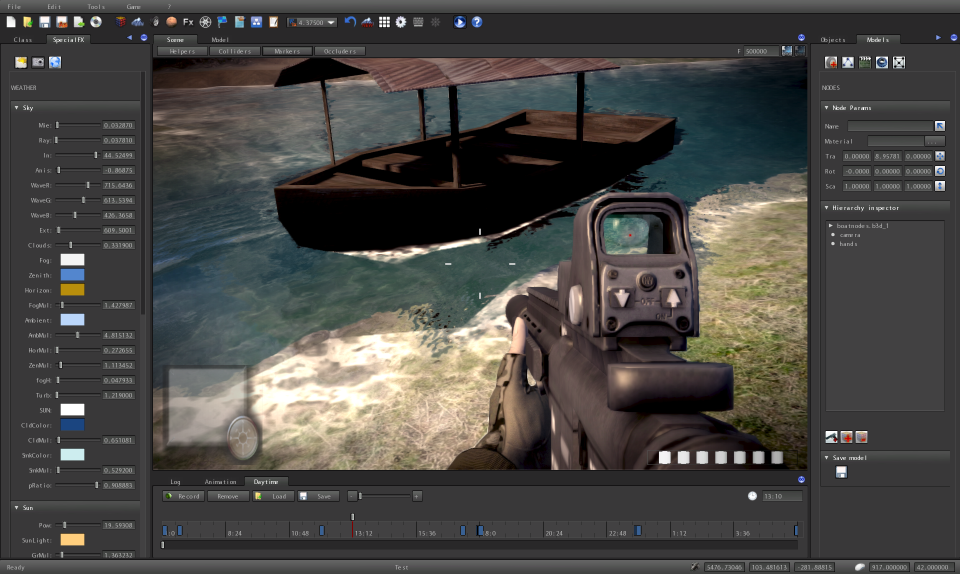This screenshot has width=960, height=574.
Task: Click the pick arrow next to Name
Action: (940, 126)
